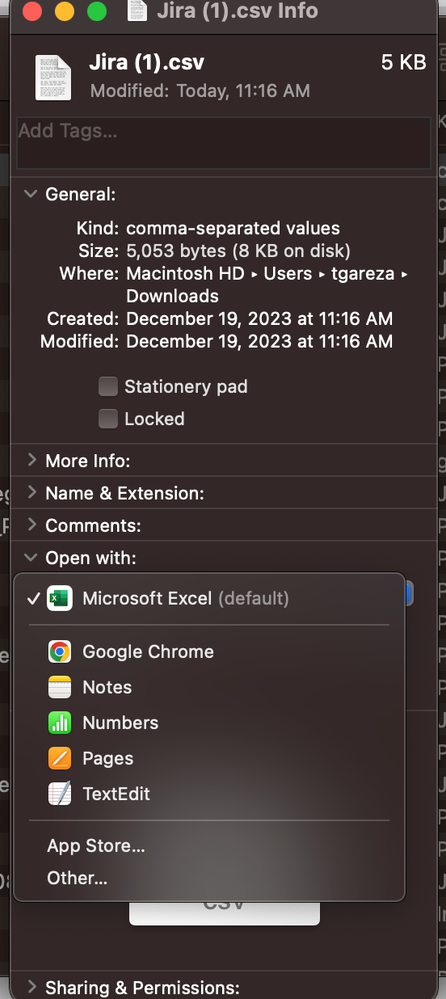Viewport: 446px width, 999px height.
Task: Click the header line Modified: Today, 11:16 AM
Action: click(x=200, y=91)
